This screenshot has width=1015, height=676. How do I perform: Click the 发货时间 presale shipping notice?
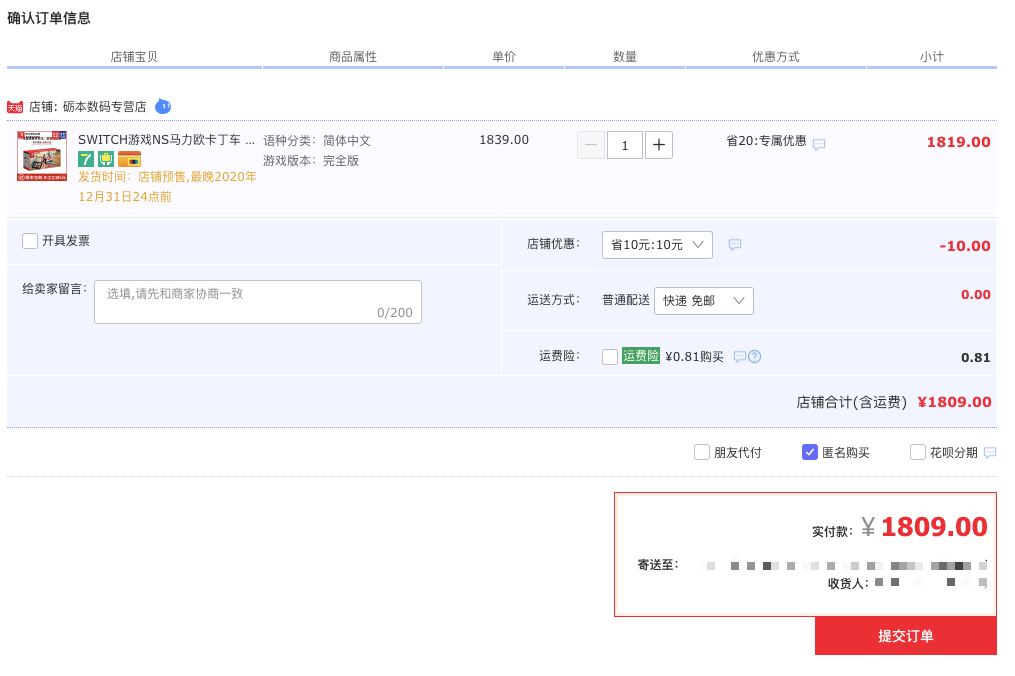click(168, 186)
